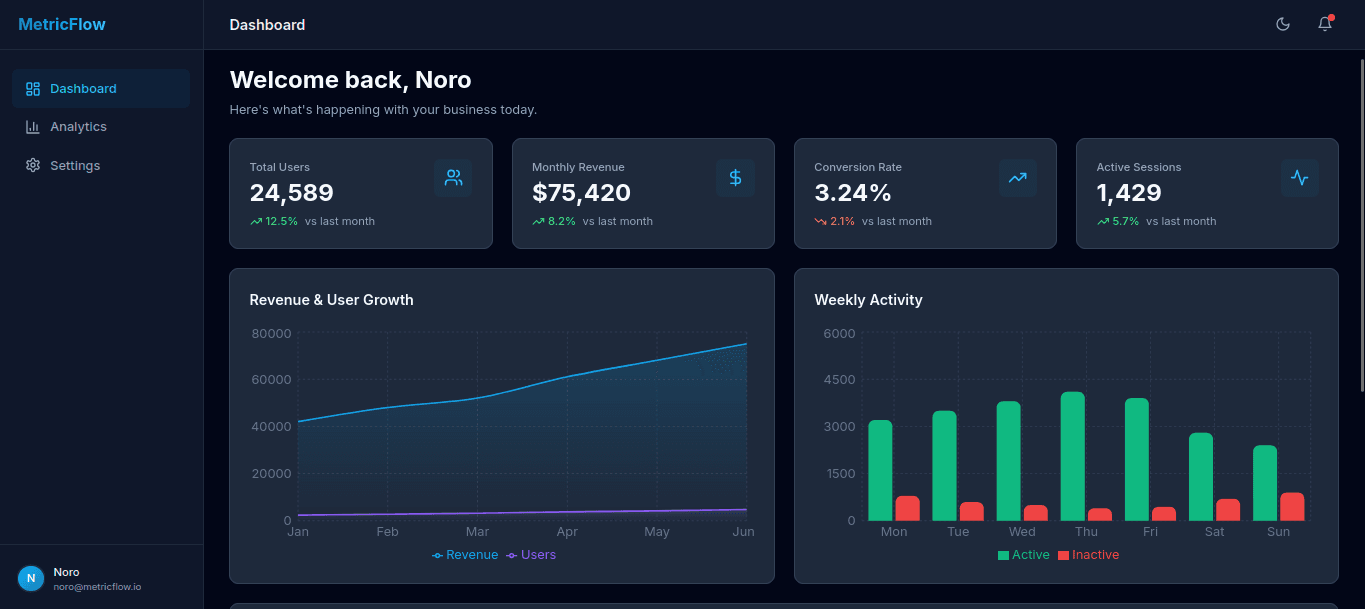Click the Dashboard grid icon in sidebar
The height and width of the screenshot is (609, 1365).
33,89
